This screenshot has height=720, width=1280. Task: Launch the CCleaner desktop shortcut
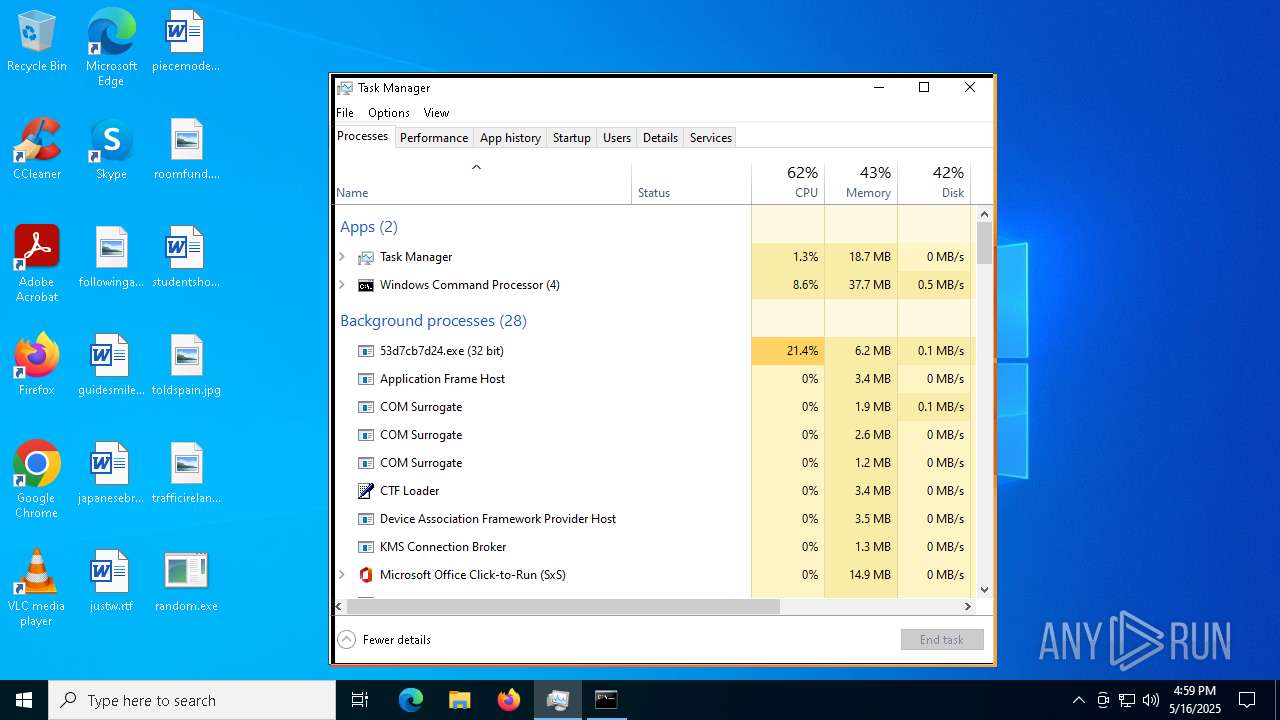click(x=37, y=150)
